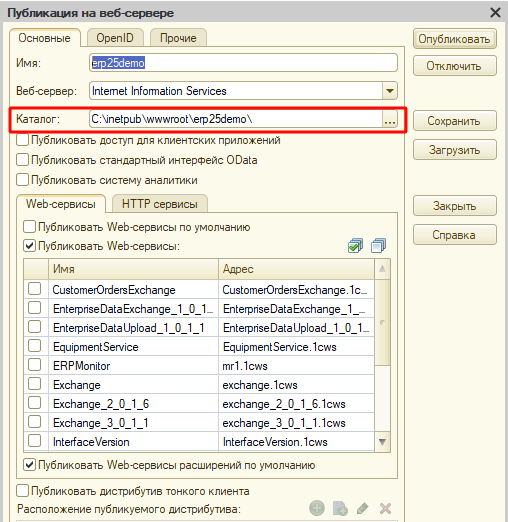
Task: Click scrollbar down arrow in services table
Action: (382, 442)
